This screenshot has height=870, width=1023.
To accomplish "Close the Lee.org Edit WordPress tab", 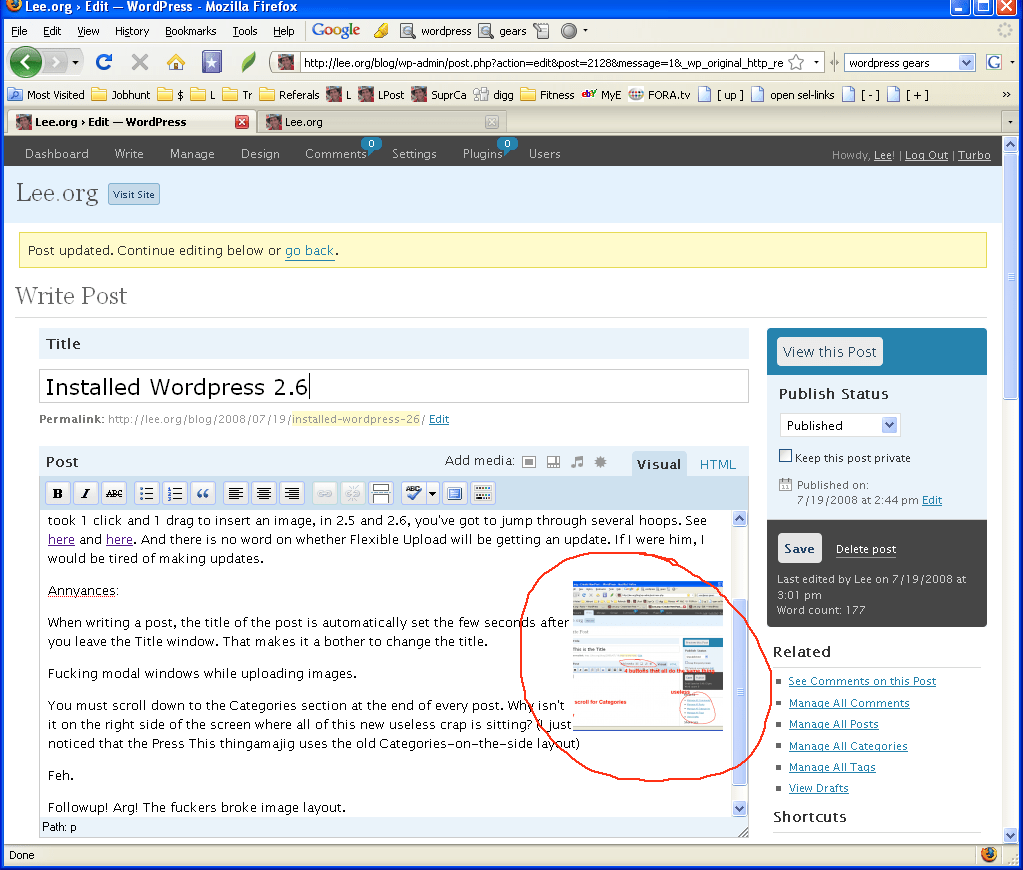I will 242,122.
